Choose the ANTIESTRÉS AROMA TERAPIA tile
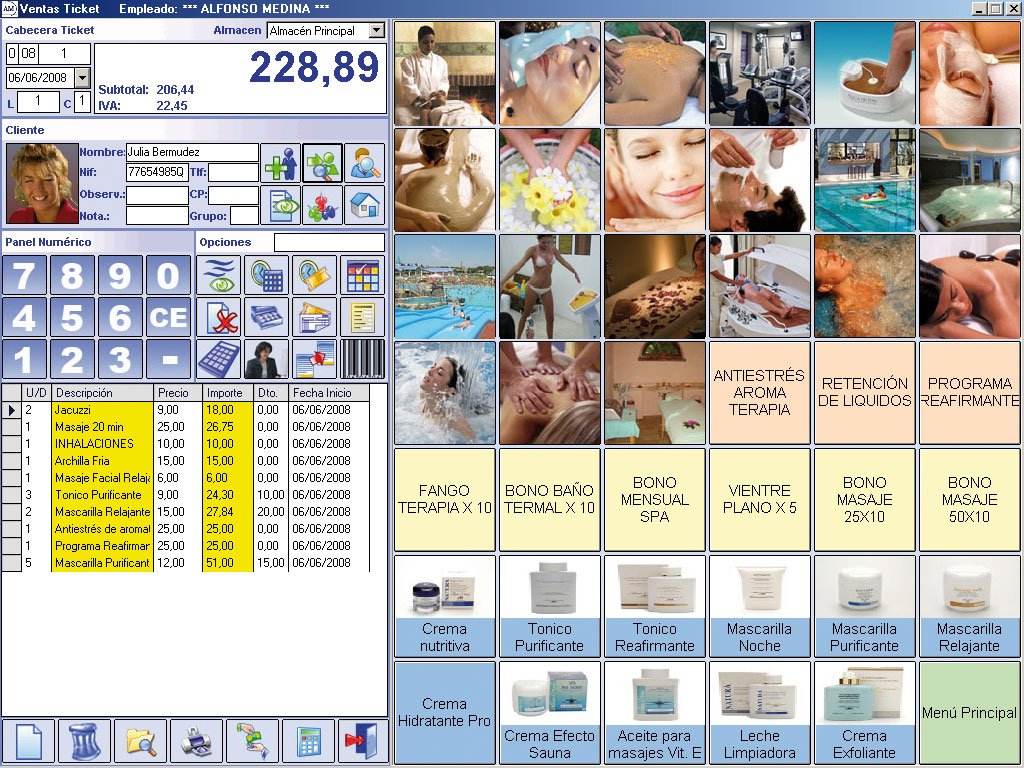Viewport: 1024px width, 768px height. pyautogui.click(x=760, y=392)
